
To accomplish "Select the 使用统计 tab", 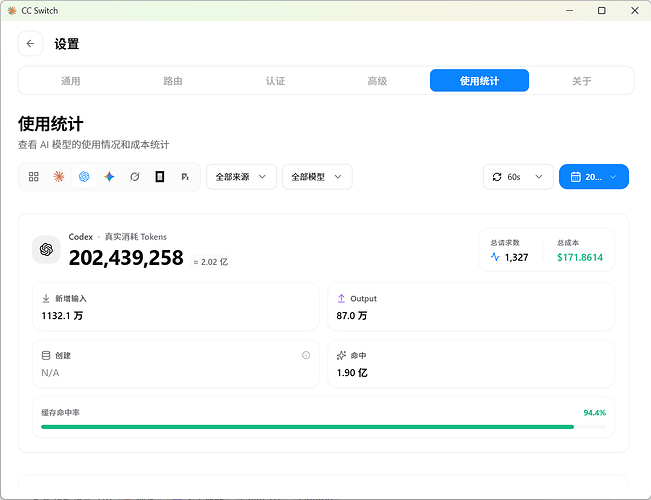I will point(479,81).
